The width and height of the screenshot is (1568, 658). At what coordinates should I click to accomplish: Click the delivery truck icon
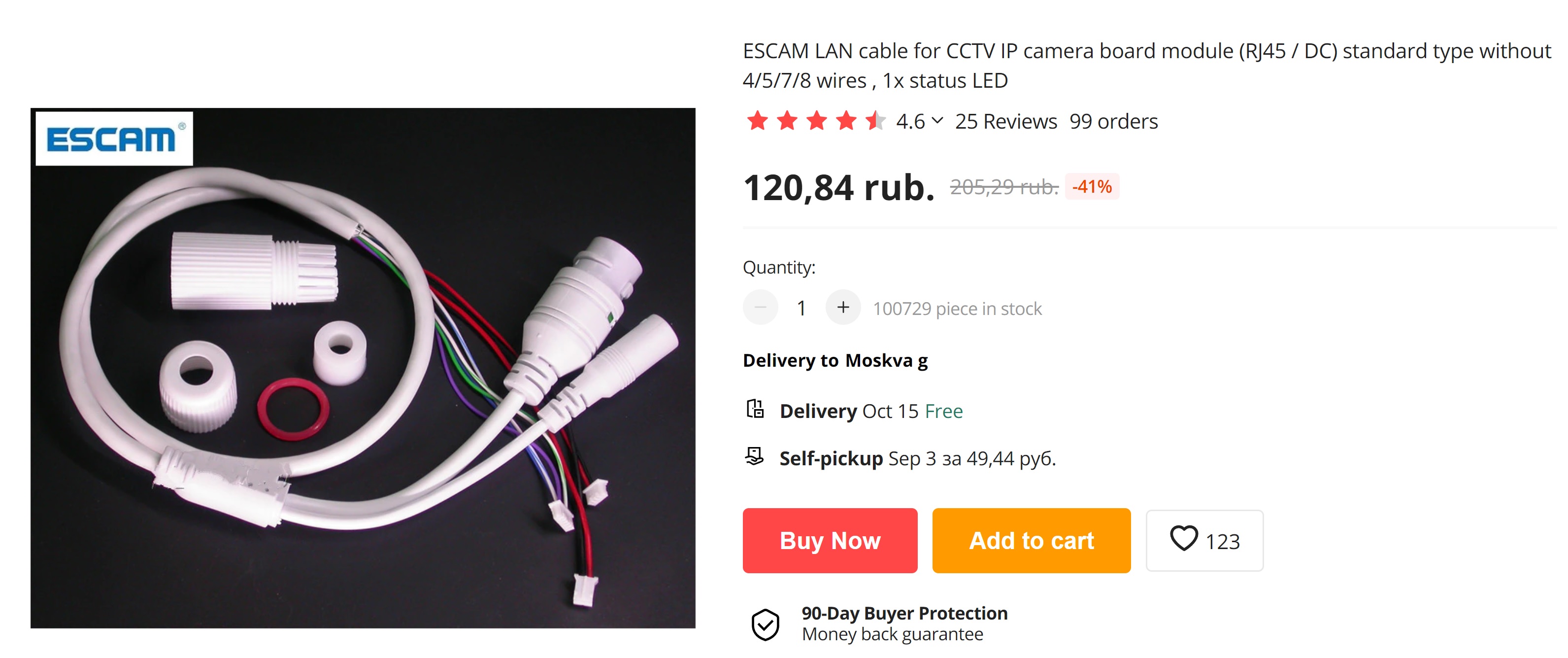click(x=755, y=409)
